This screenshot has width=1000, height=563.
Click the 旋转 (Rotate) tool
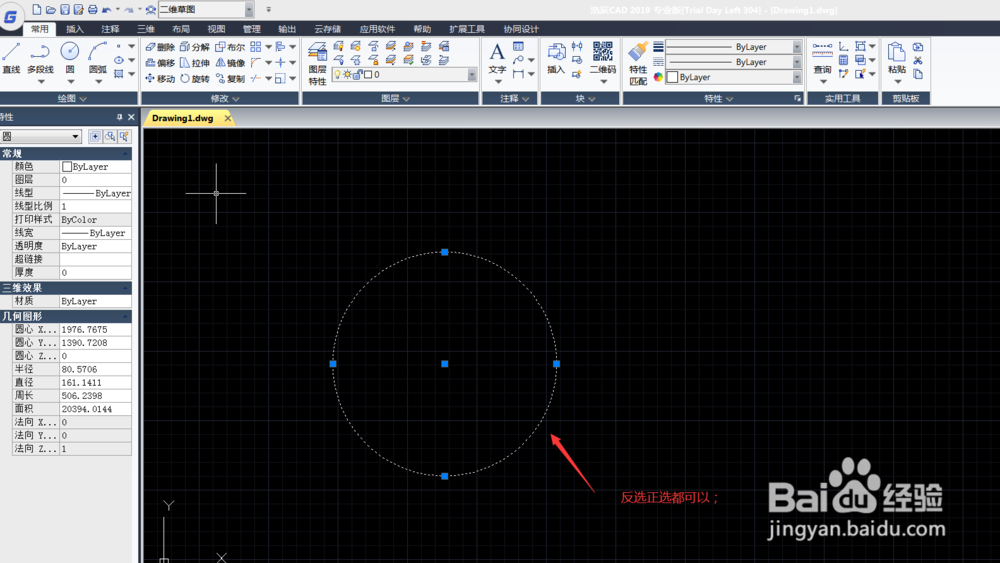[195, 78]
